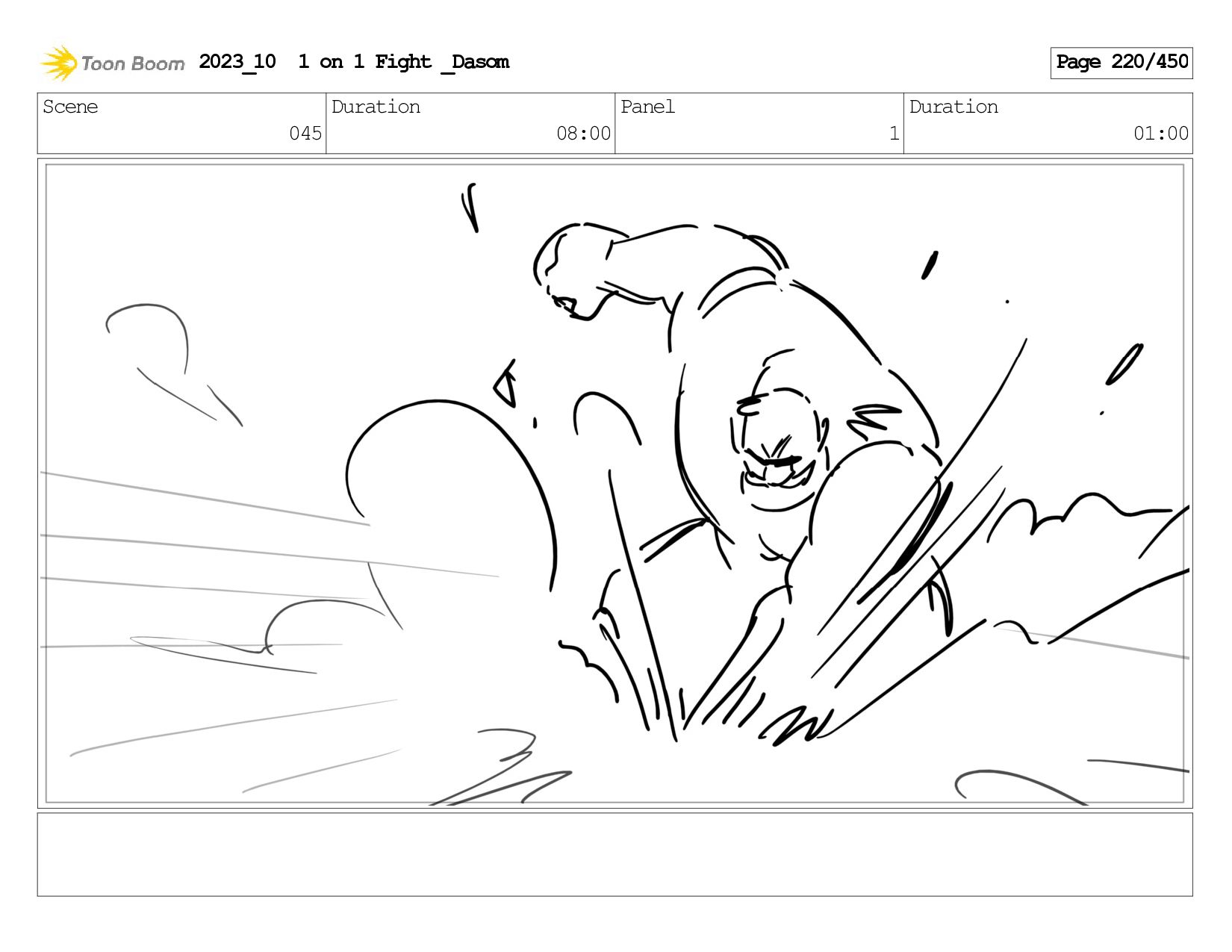The width and height of the screenshot is (1232, 952).
Task: Click the scene duration value '08:00'
Action: [x=583, y=134]
